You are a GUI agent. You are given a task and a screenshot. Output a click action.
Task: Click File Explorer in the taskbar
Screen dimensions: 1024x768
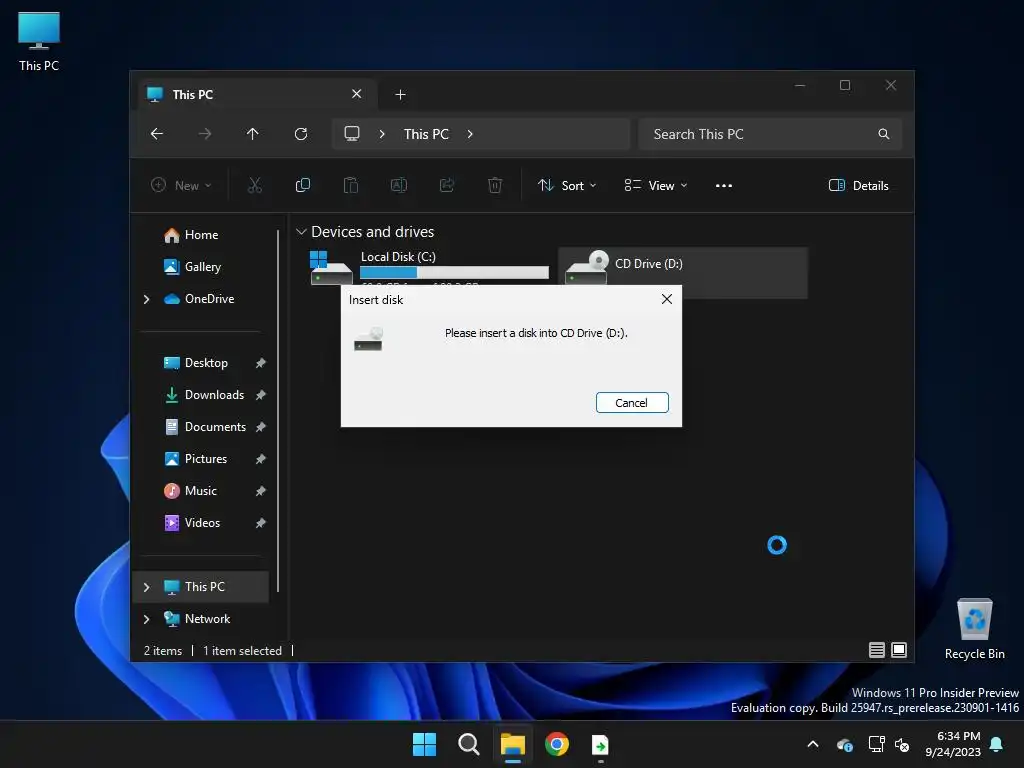pos(513,744)
